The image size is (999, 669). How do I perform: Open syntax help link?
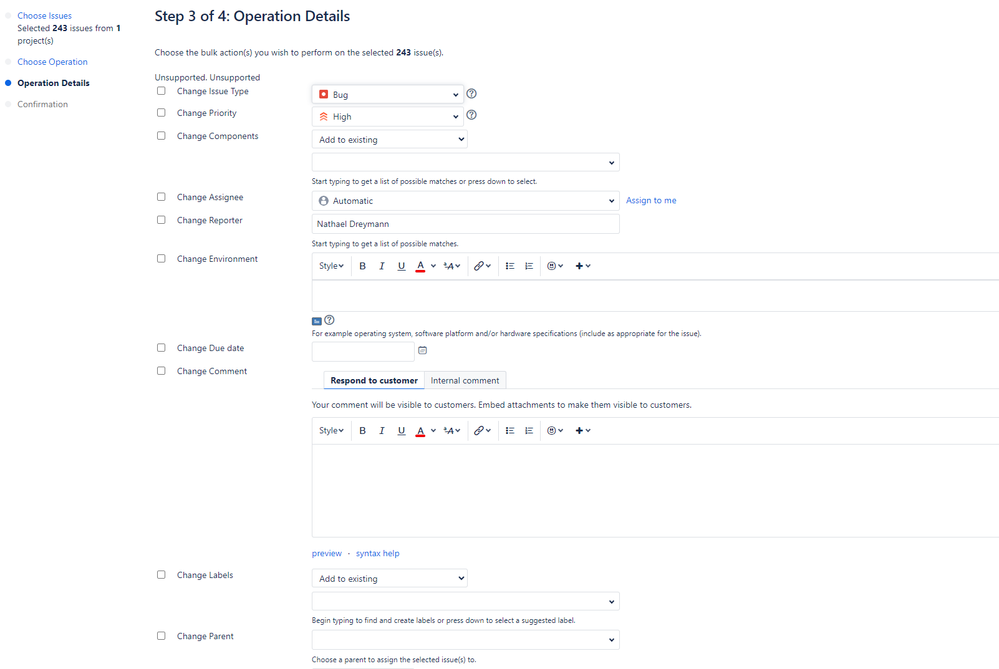click(378, 553)
